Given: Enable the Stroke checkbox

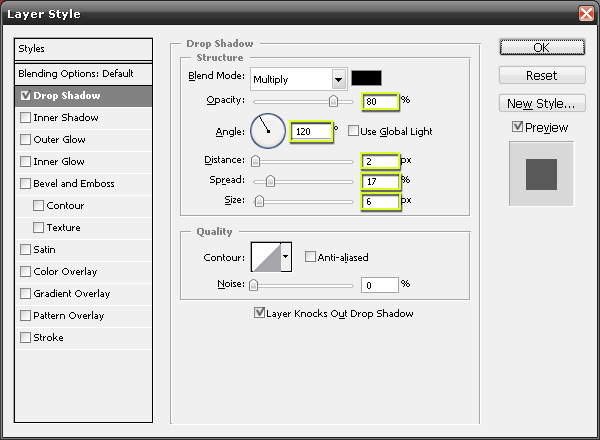Looking at the screenshot, I should pos(25,337).
